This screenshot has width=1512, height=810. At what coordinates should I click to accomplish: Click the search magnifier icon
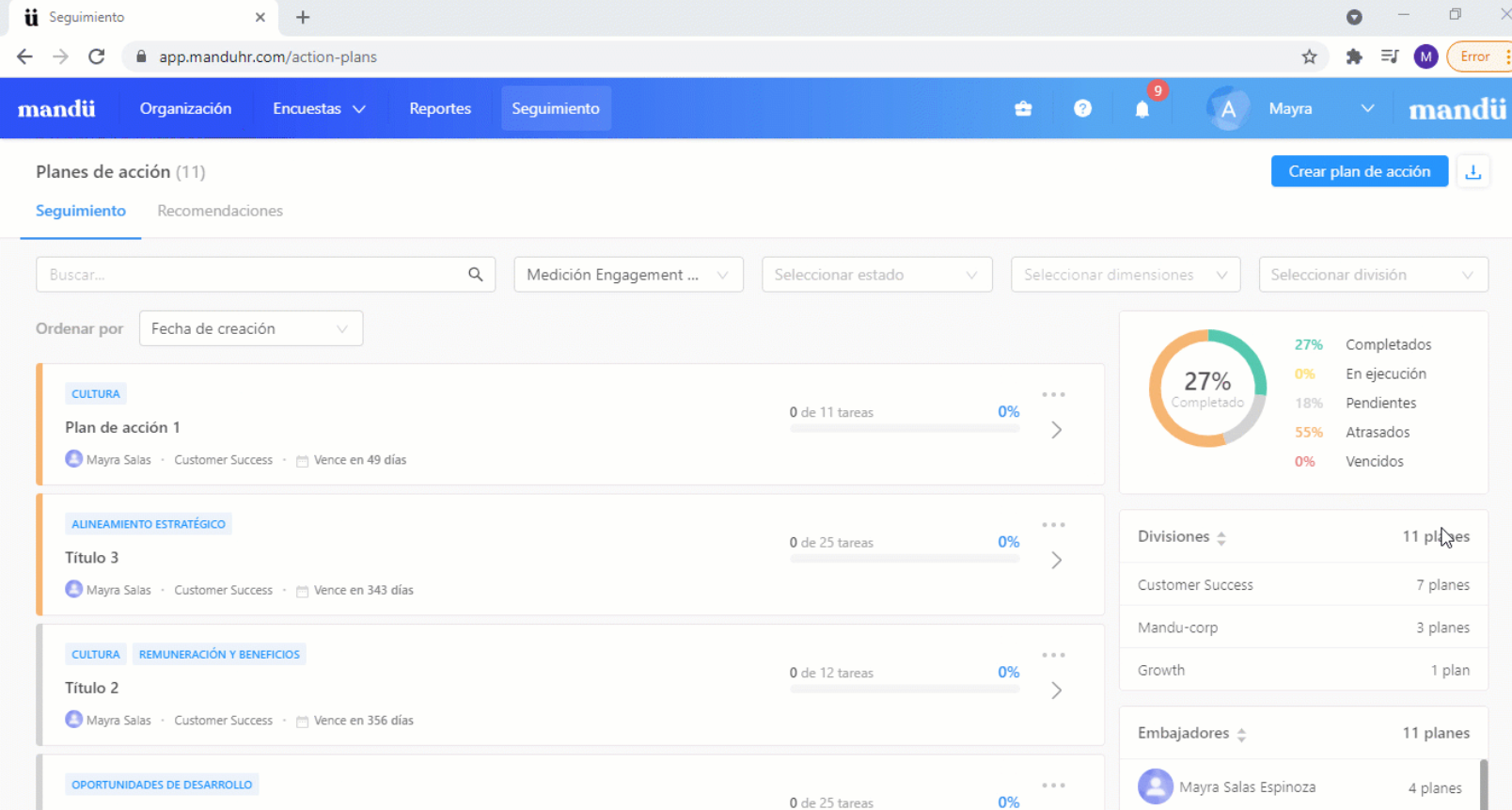point(475,275)
